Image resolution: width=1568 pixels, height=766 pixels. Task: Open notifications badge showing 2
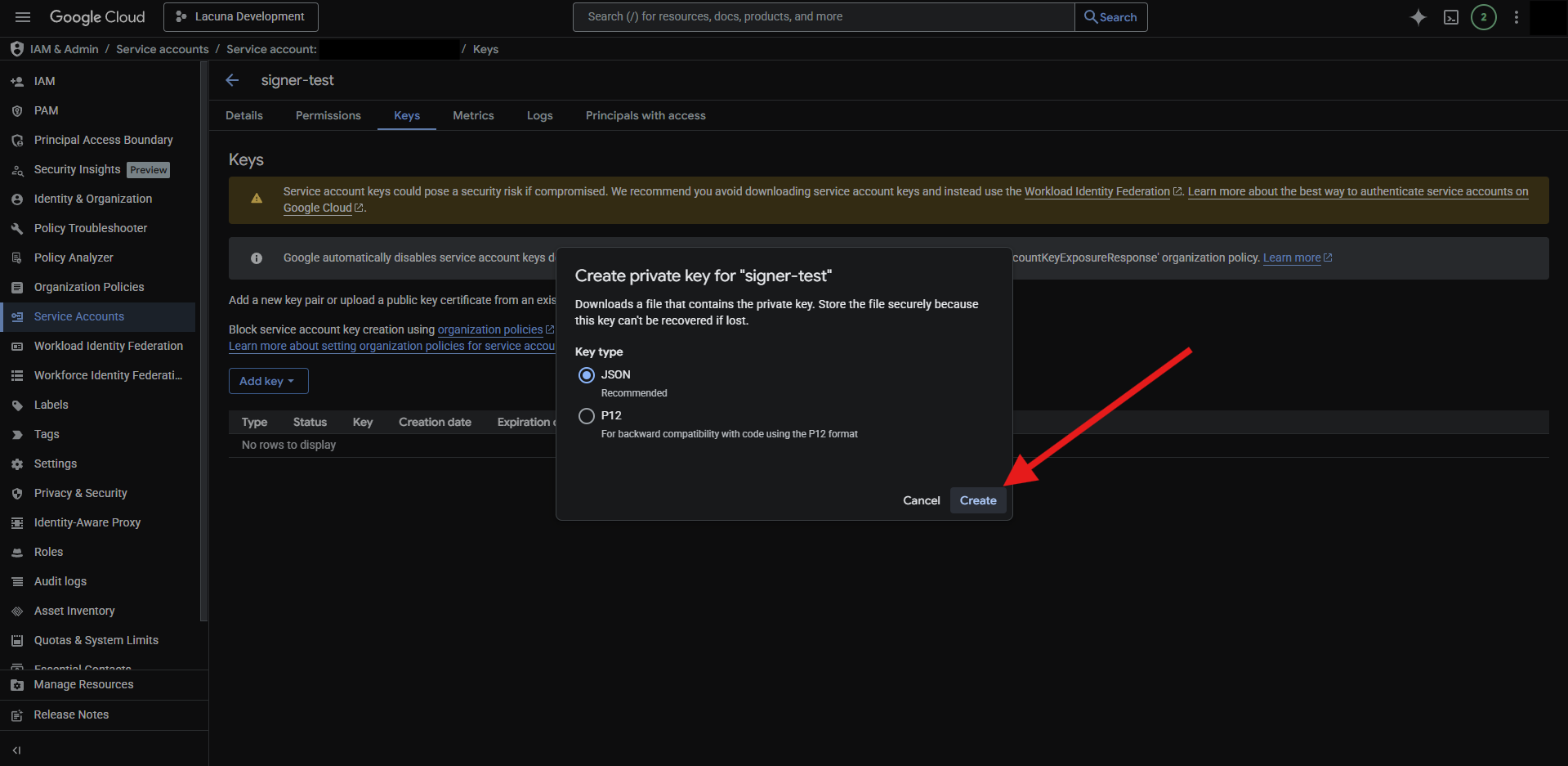1484,17
